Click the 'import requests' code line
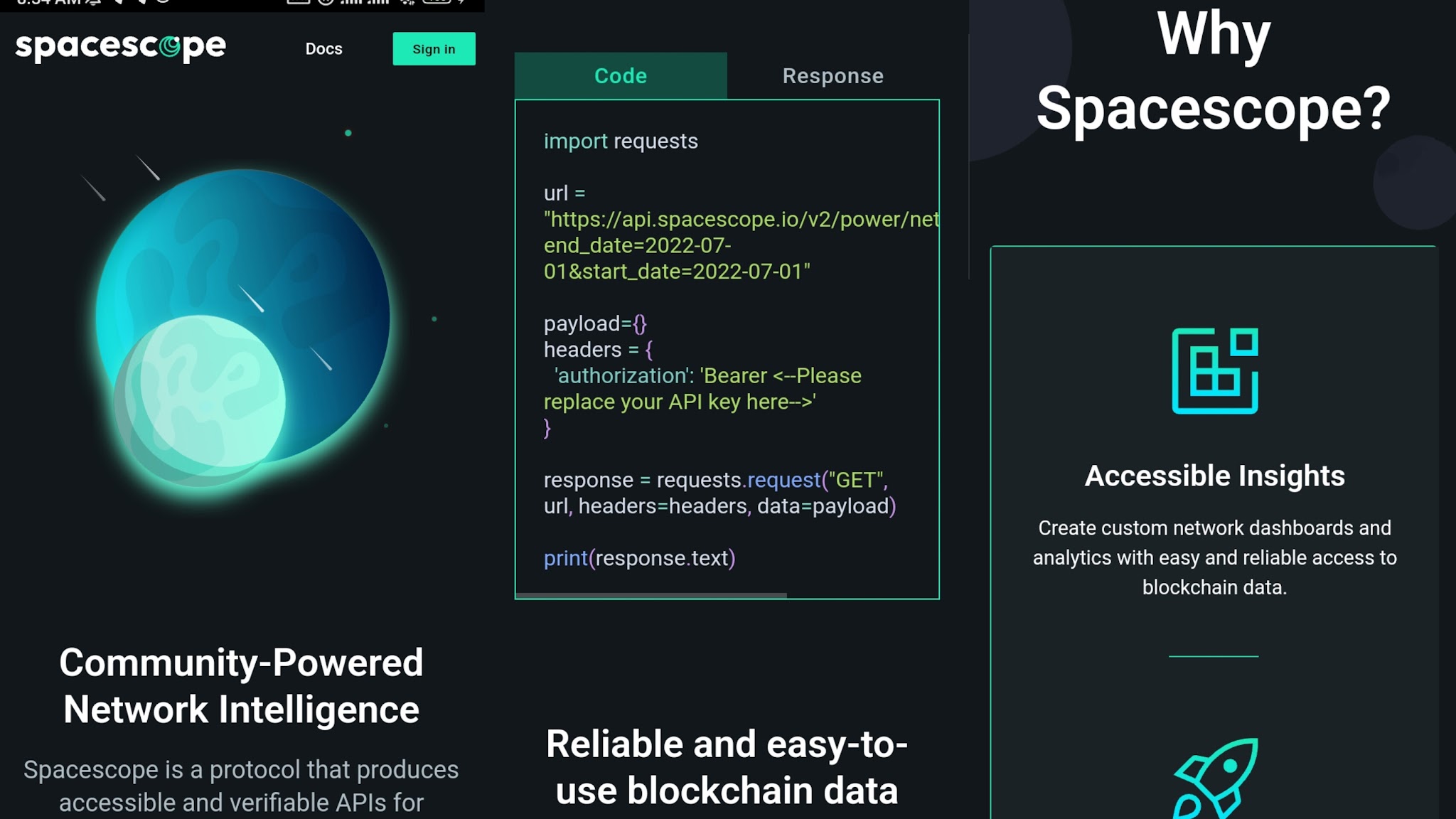The width and height of the screenshot is (1456, 819). coord(621,141)
